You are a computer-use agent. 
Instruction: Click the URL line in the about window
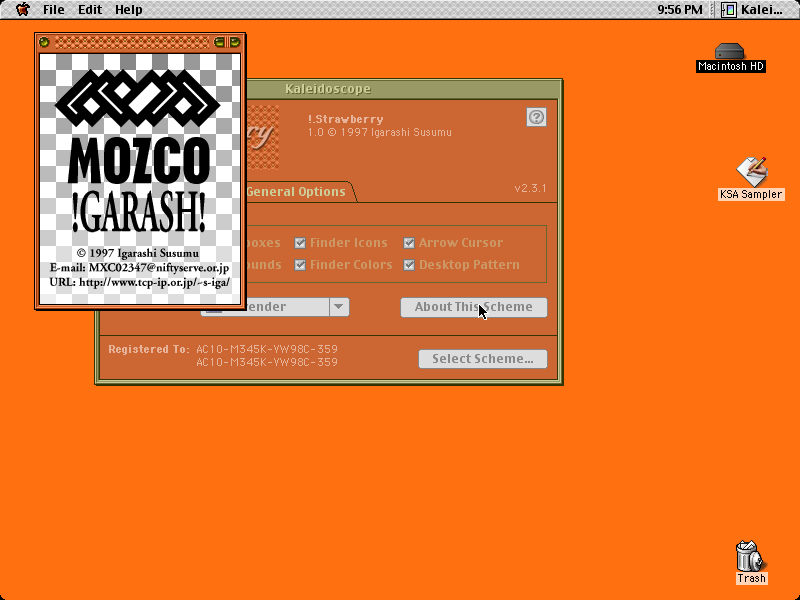click(139, 282)
